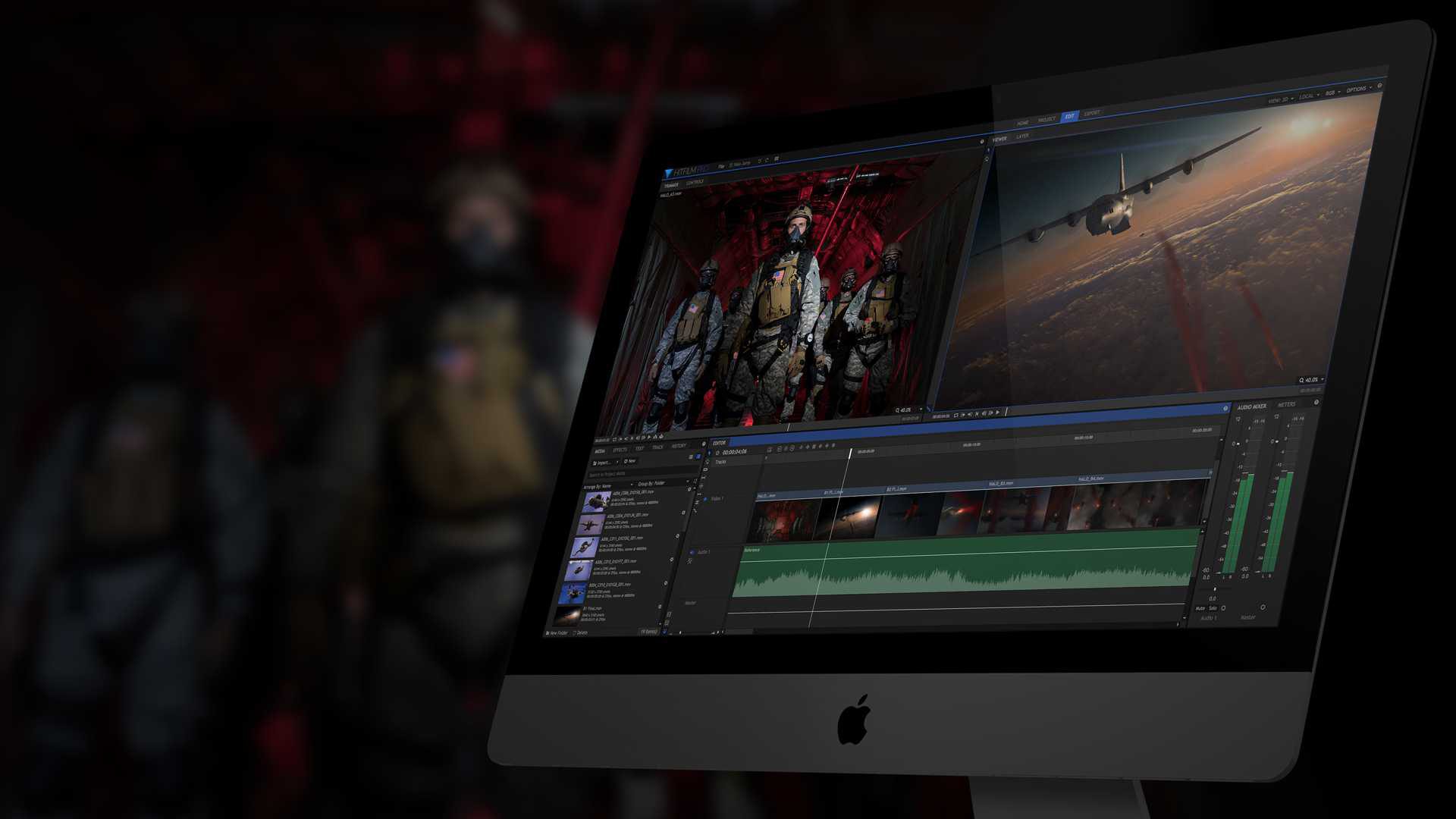
Task: Select the VIEWER panel tab
Action: click(999, 139)
